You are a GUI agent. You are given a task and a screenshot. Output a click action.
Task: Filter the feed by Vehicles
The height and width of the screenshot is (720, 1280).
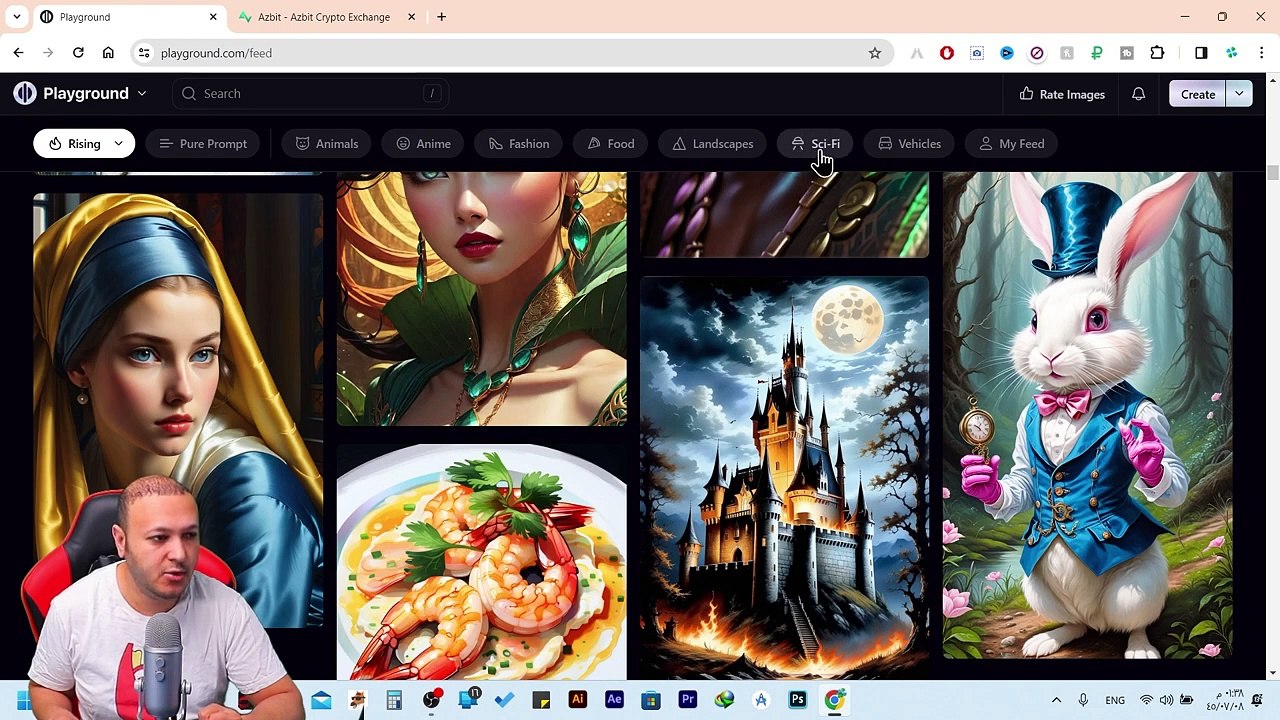tap(910, 144)
